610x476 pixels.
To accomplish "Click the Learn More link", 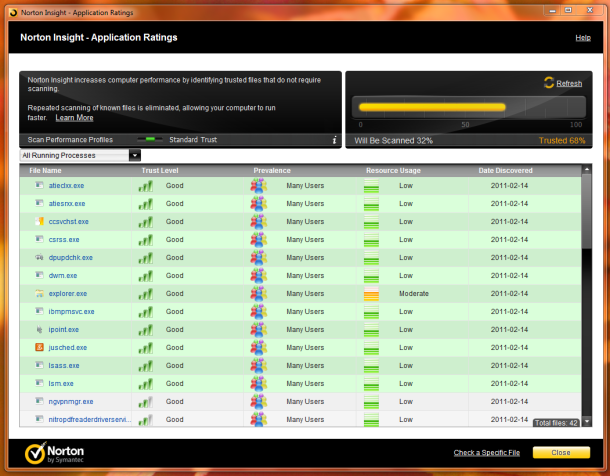I will tap(74, 117).
